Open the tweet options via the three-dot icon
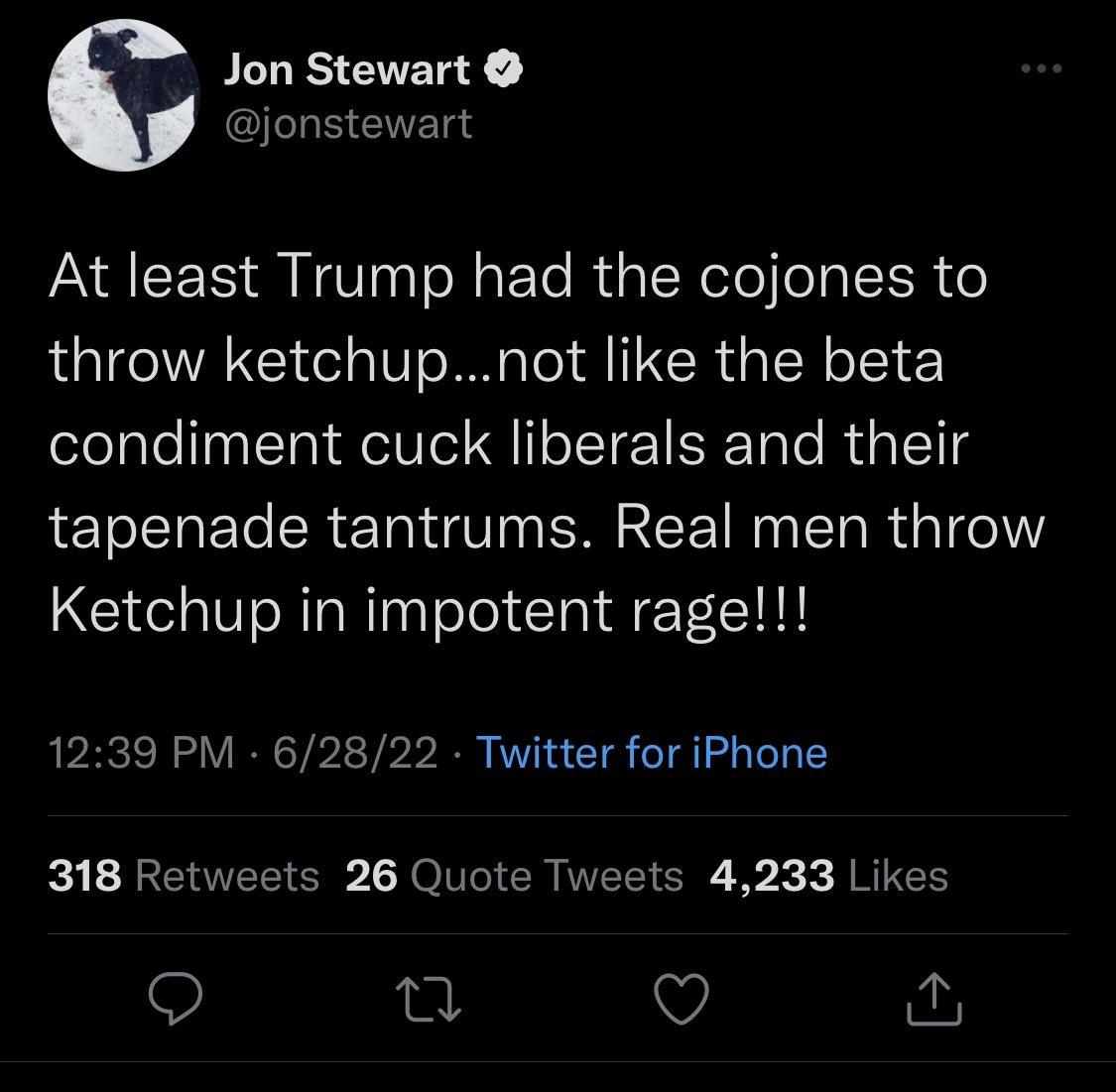1116x1092 pixels. click(x=1040, y=67)
